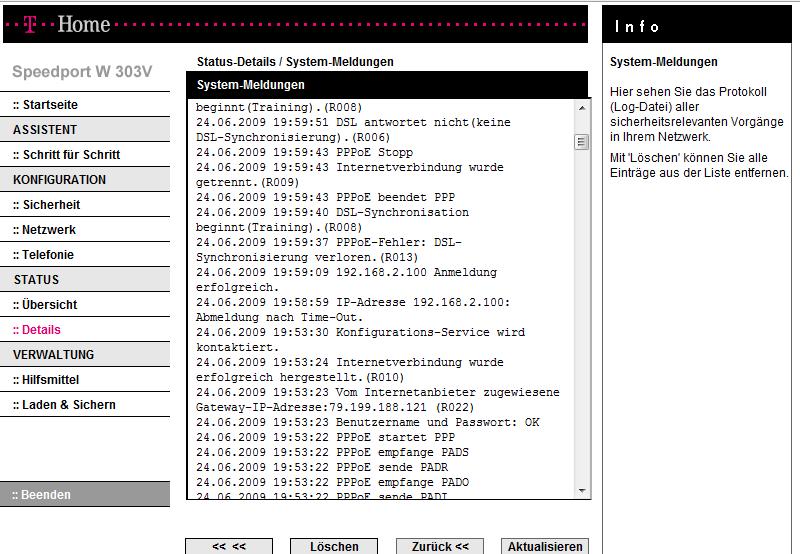Image resolution: width=800 pixels, height=554 pixels.
Task: Click Beenden to log out
Action: (x=85, y=494)
